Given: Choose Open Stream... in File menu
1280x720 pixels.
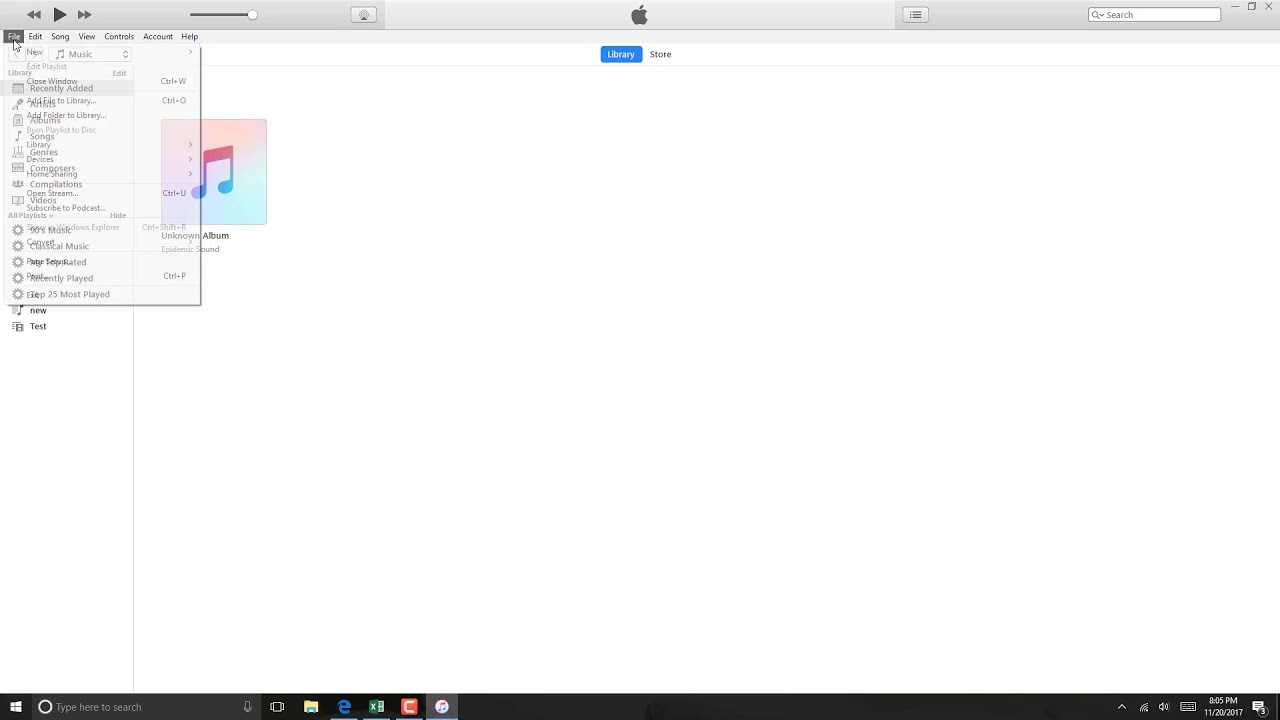Looking at the screenshot, I should click(x=103, y=193).
